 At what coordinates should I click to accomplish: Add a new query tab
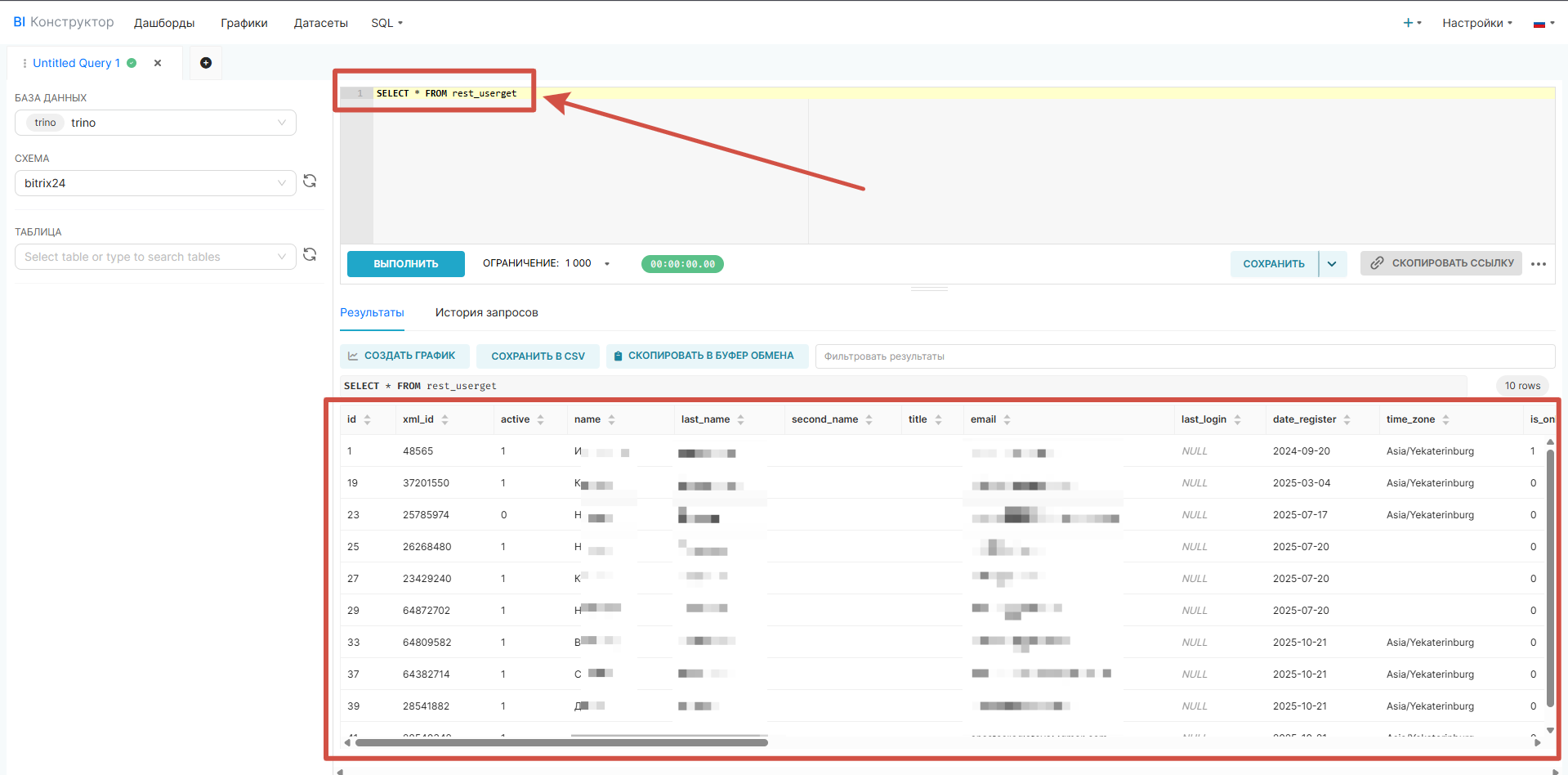pos(206,63)
